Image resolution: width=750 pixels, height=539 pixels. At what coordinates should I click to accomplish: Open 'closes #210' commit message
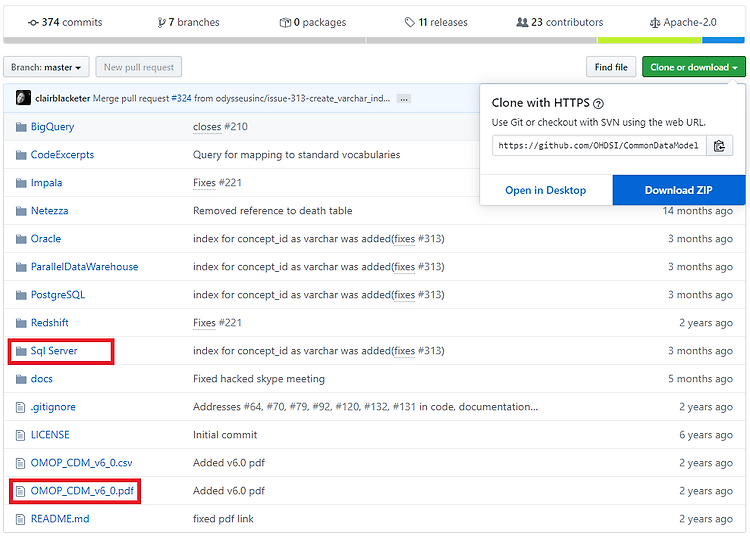(220, 127)
